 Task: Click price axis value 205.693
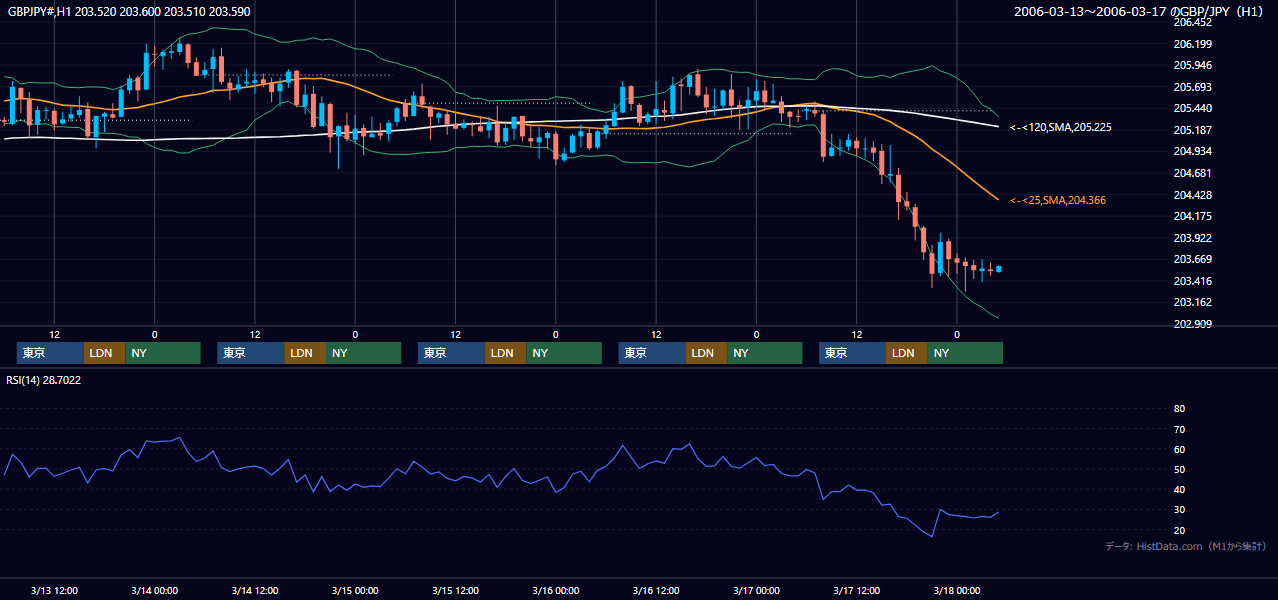1193,87
